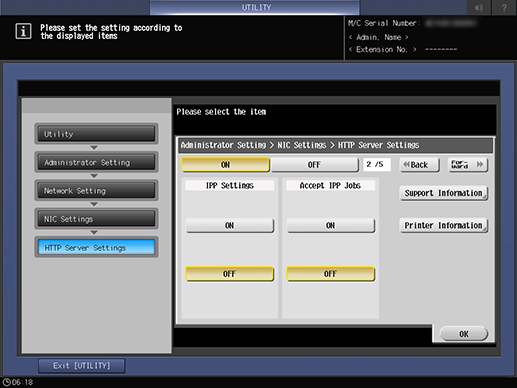Open Printer Information

pyautogui.click(x=444, y=226)
